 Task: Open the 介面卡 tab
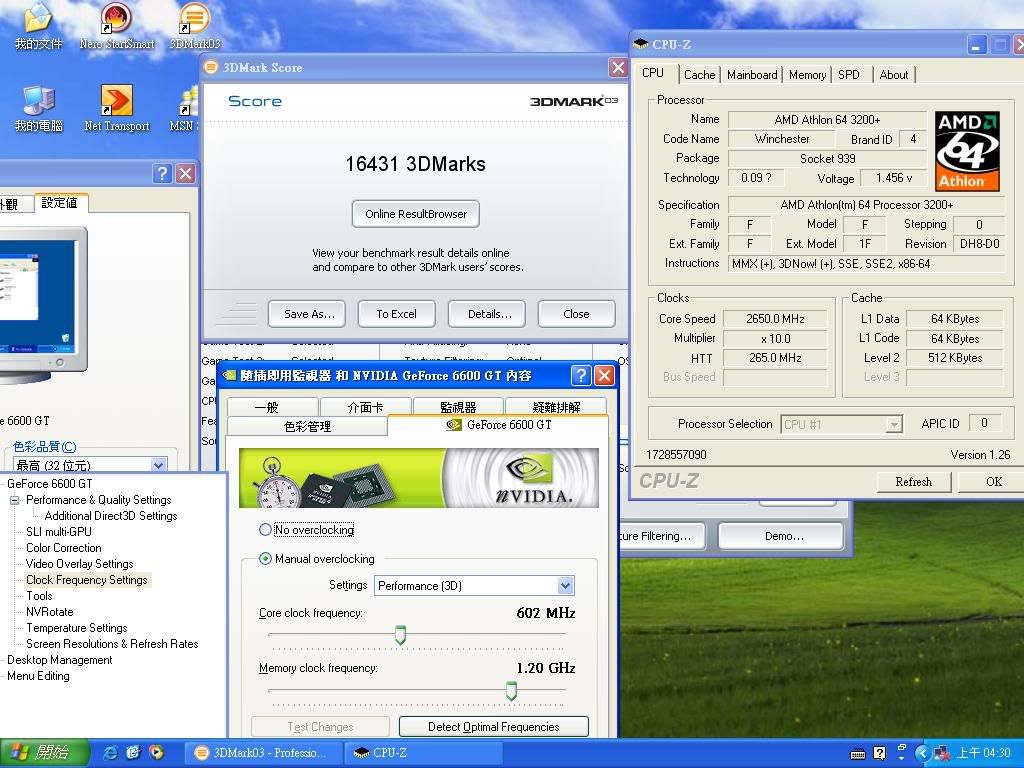[366, 407]
